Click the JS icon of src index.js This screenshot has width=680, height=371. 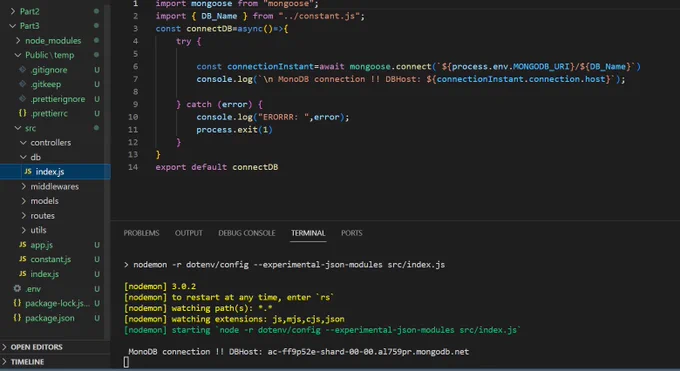coord(23,274)
